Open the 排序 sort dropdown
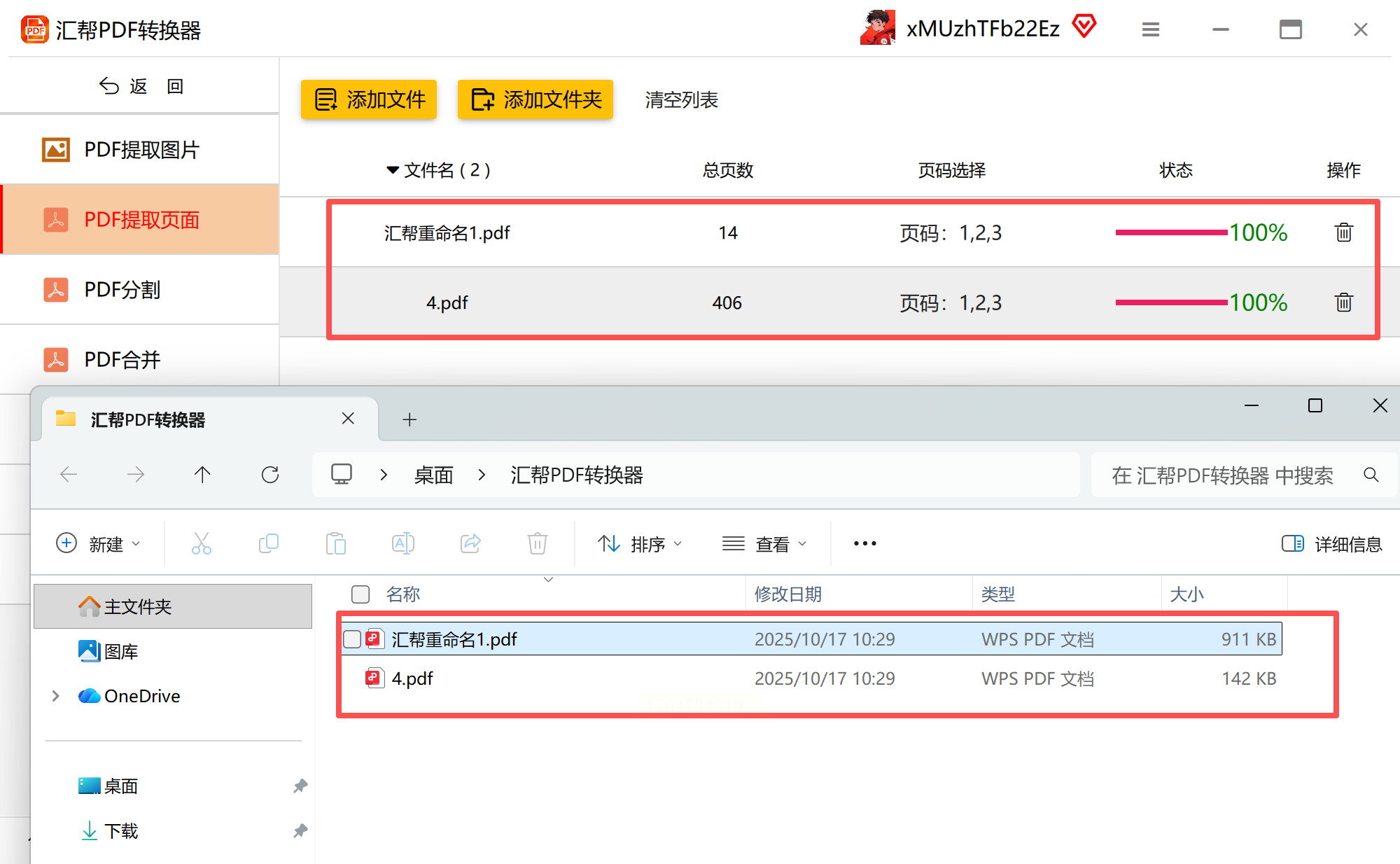1400x864 pixels. (640, 544)
